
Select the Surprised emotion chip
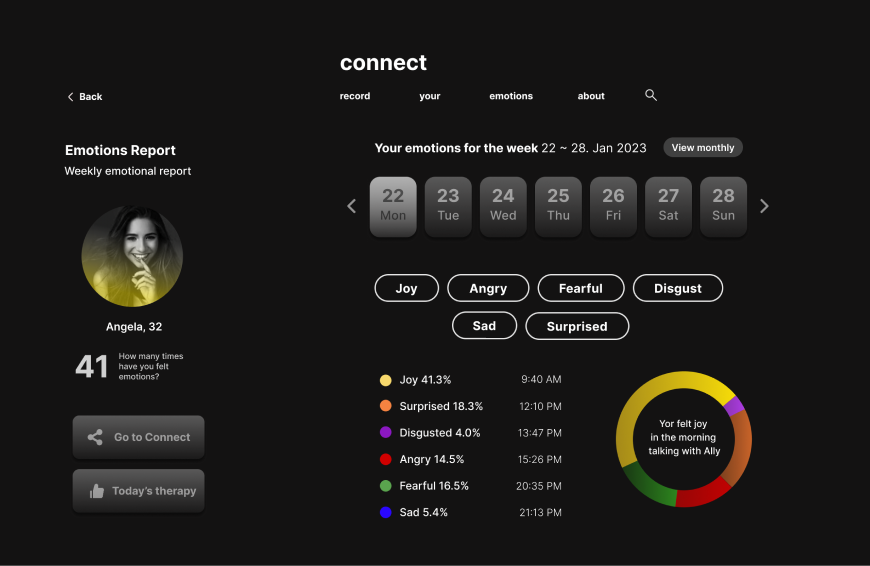click(576, 326)
